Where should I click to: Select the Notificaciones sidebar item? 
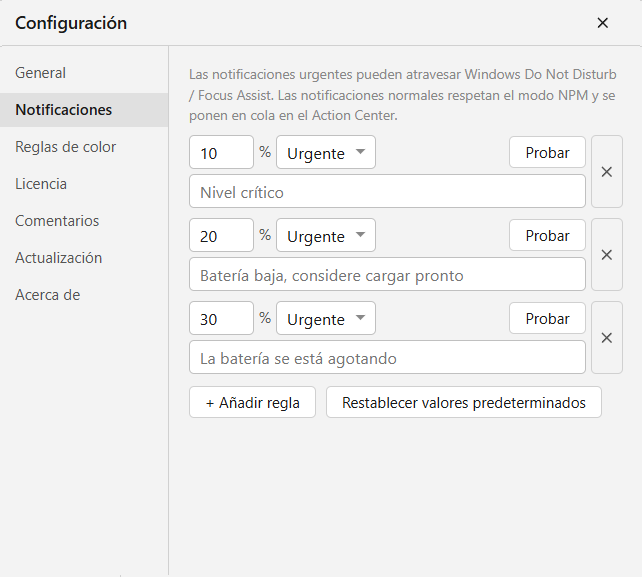click(x=84, y=110)
